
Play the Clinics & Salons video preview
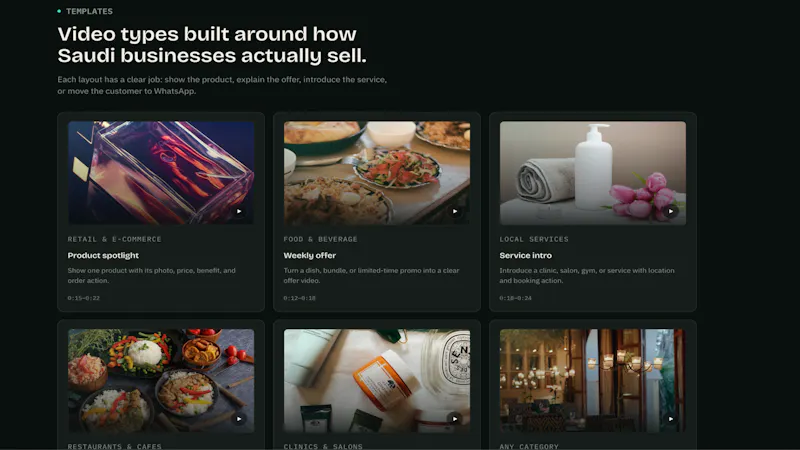(x=455, y=419)
